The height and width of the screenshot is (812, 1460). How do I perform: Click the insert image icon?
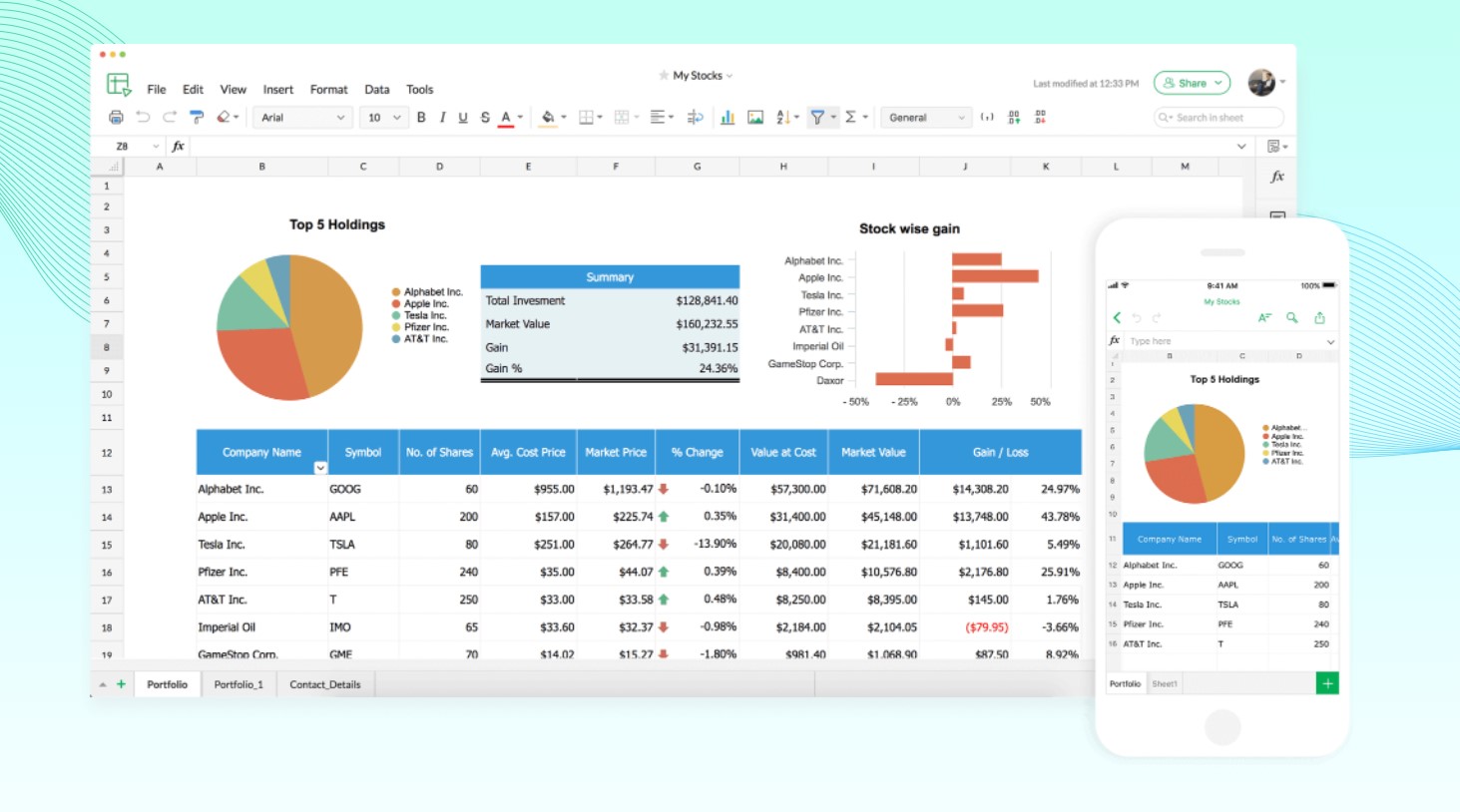pos(755,118)
